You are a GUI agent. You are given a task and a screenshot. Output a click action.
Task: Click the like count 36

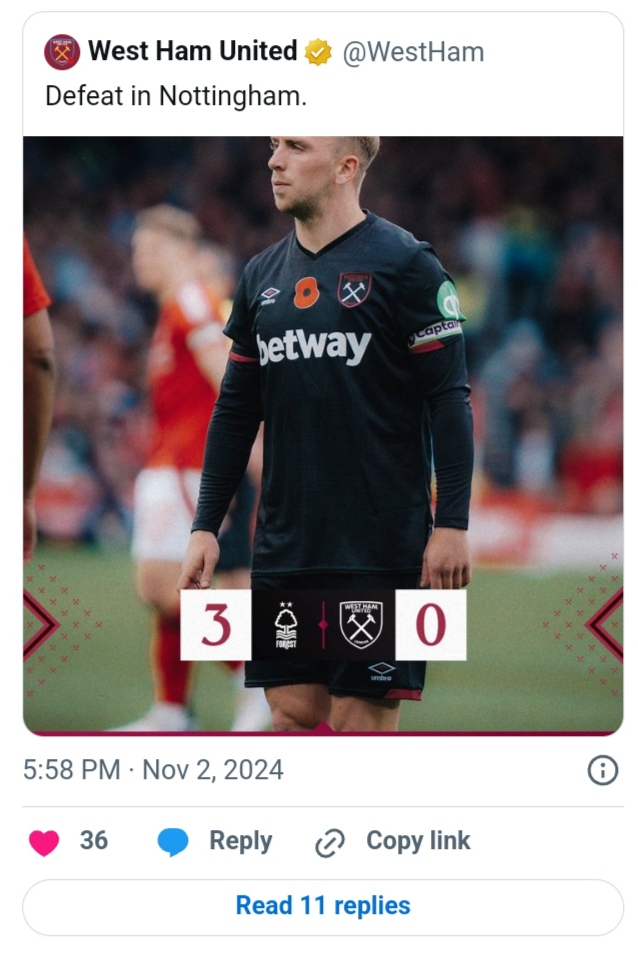pyautogui.click(x=94, y=842)
